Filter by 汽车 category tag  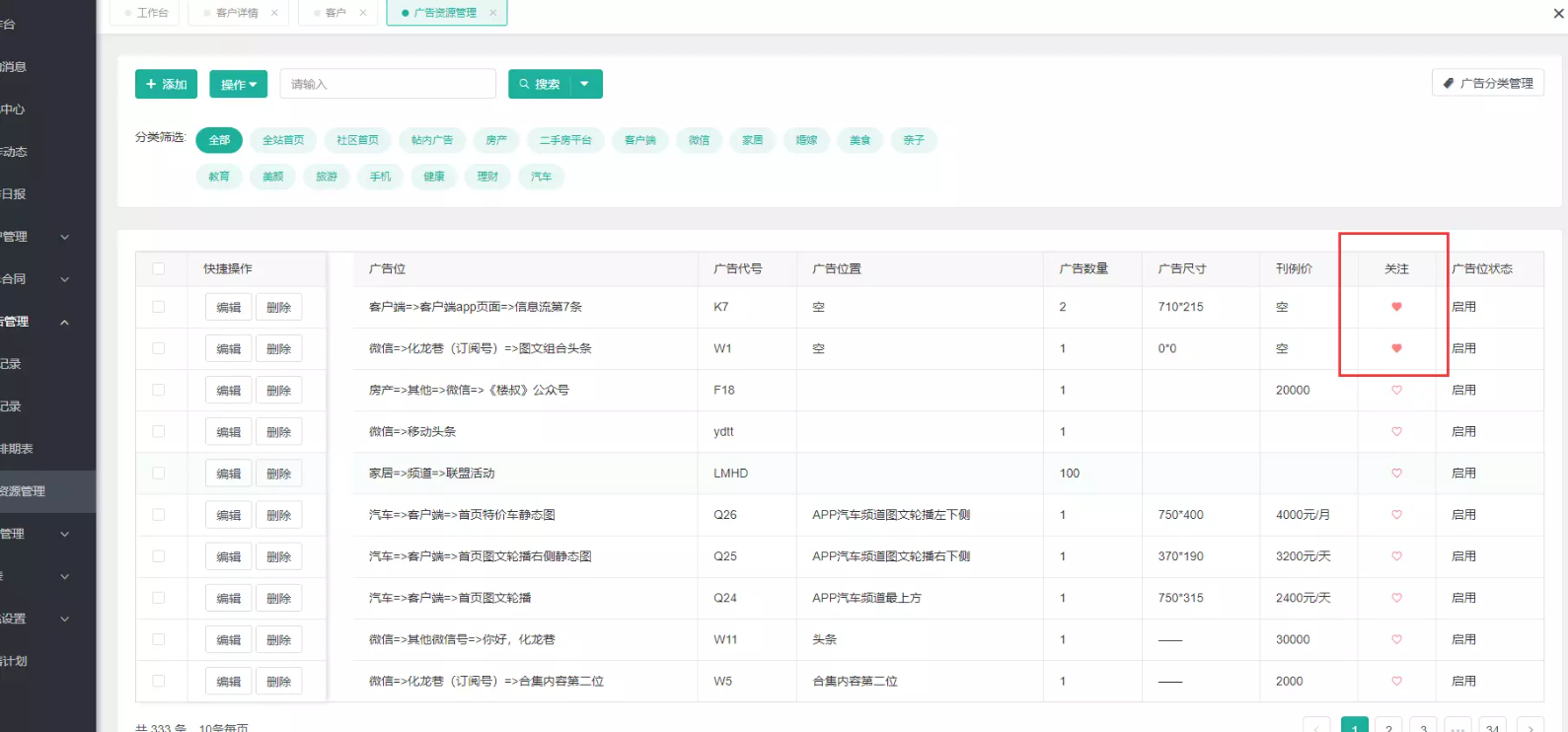coord(541,177)
